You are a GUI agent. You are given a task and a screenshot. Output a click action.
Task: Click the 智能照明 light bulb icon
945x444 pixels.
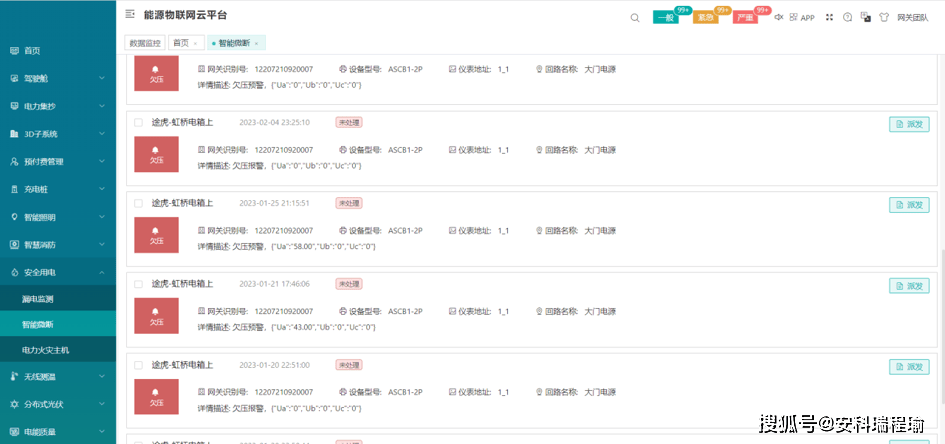pyautogui.click(x=14, y=217)
